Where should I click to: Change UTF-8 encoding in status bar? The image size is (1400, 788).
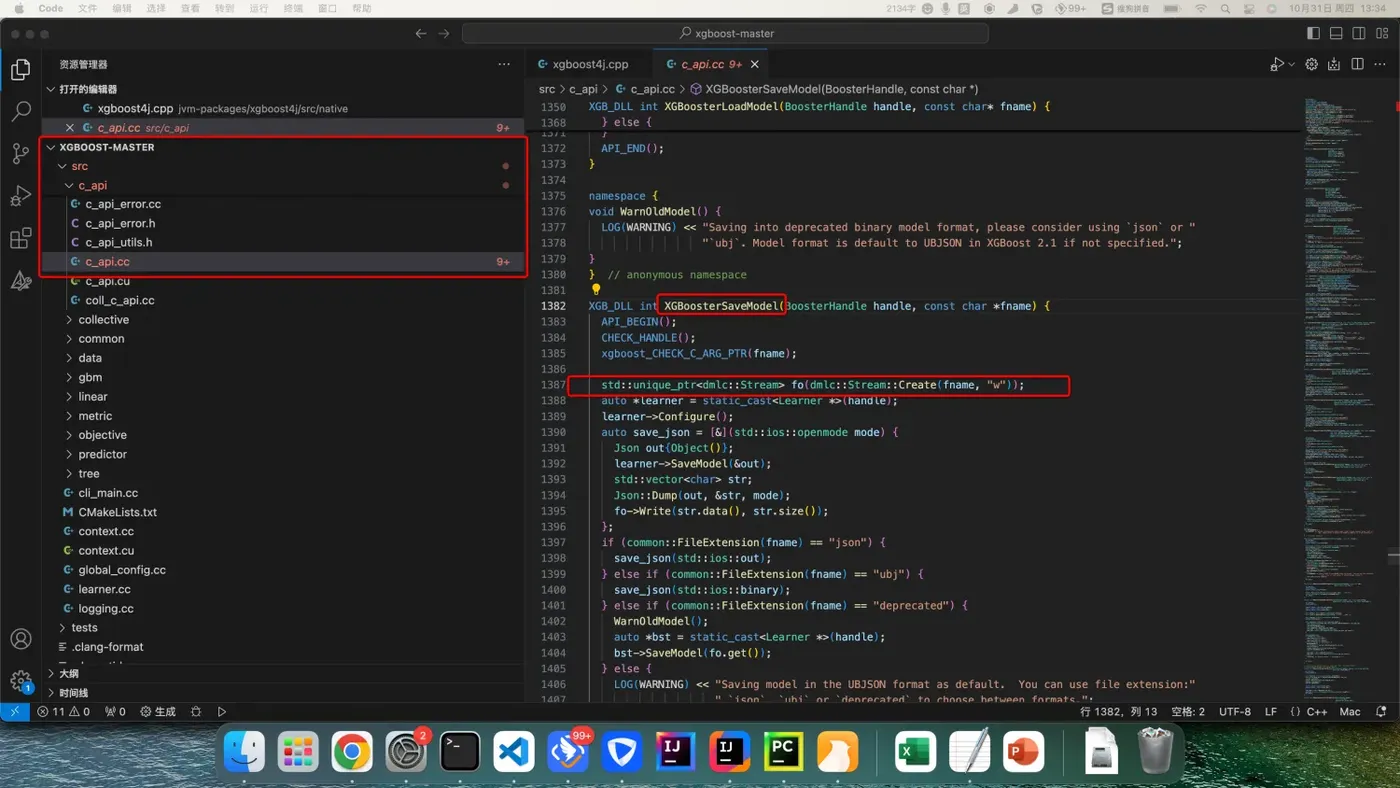pyautogui.click(x=1234, y=712)
